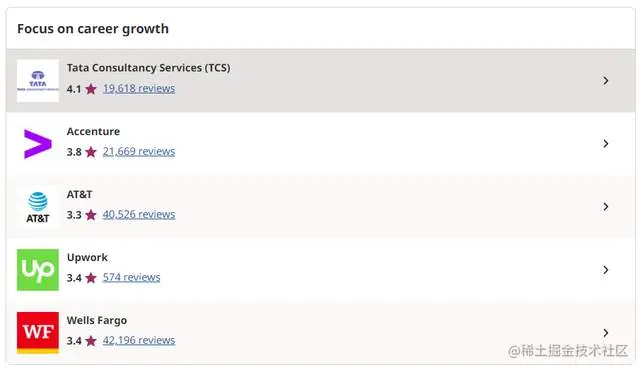Click the purple Accenture logo
The image size is (640, 370).
(38, 144)
